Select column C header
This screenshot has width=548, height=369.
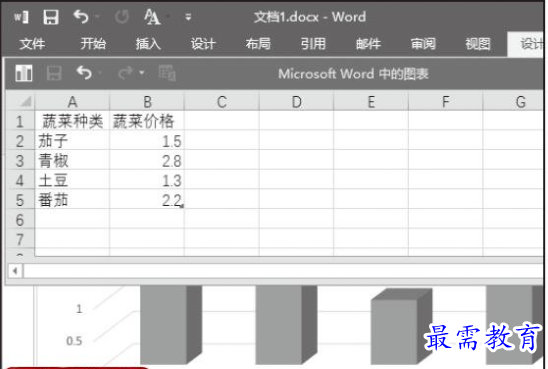(222, 102)
